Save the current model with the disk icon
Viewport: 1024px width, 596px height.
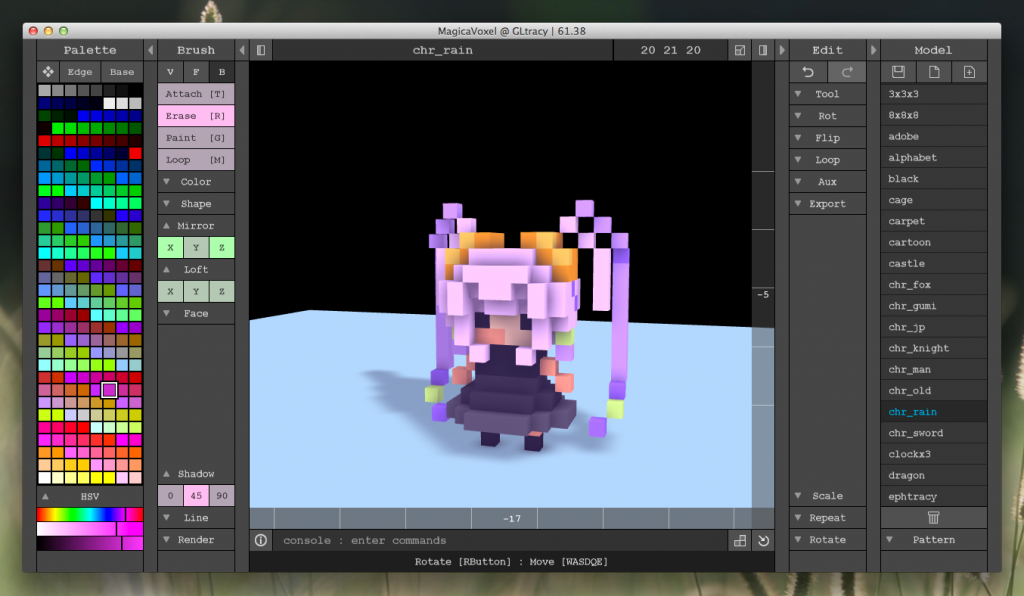pos(897,72)
